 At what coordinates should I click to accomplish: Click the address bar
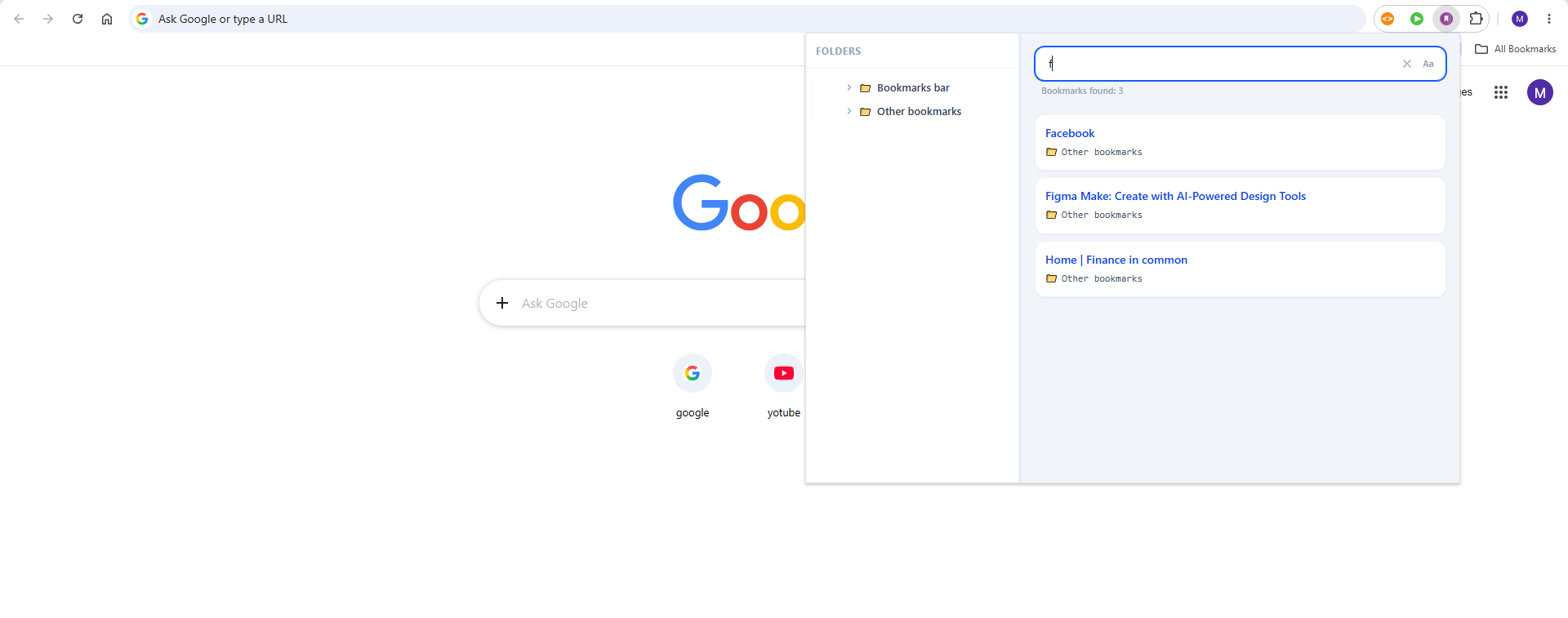tap(746, 19)
